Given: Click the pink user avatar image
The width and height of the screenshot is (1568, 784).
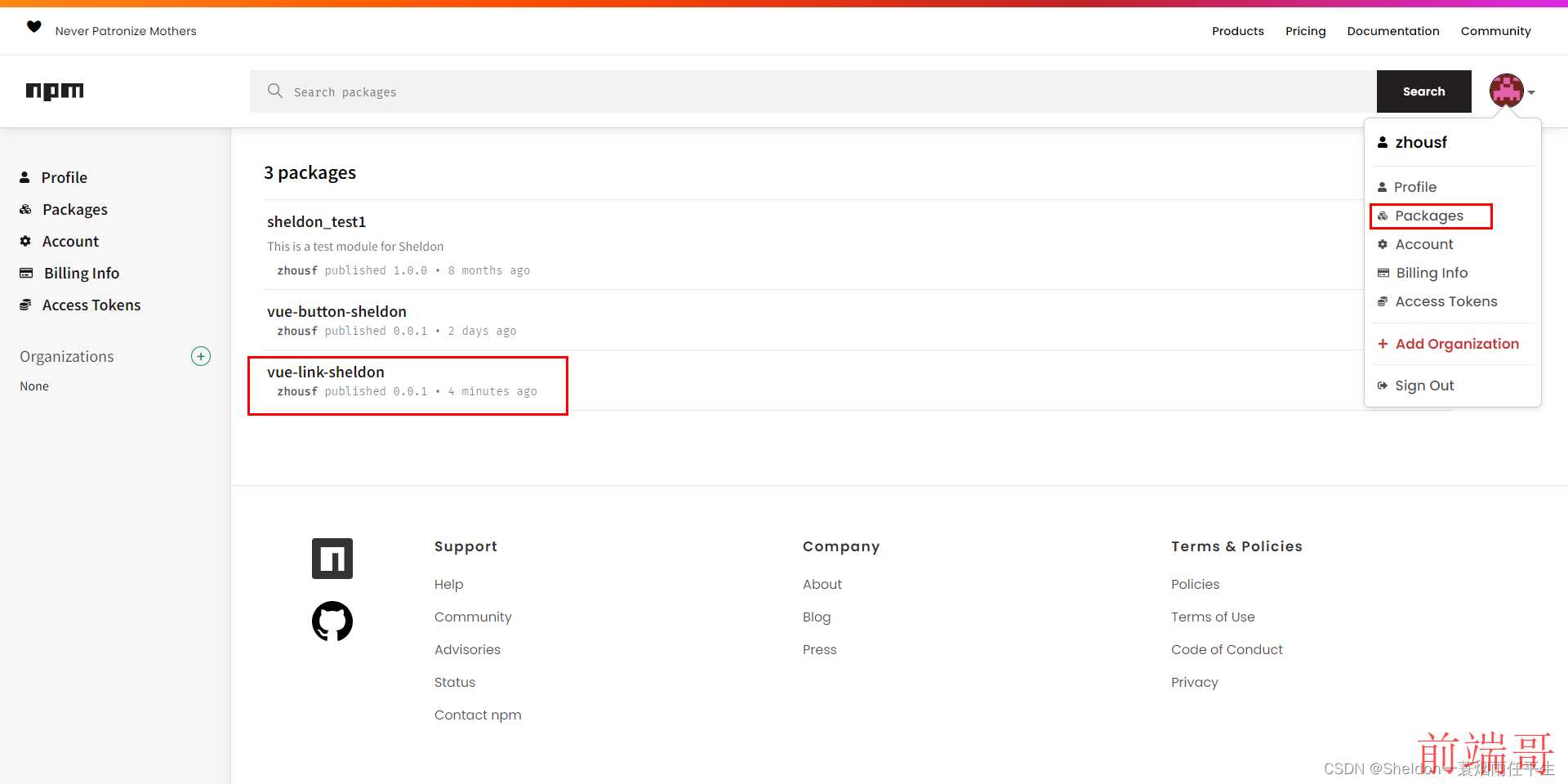Looking at the screenshot, I should tap(1507, 91).
